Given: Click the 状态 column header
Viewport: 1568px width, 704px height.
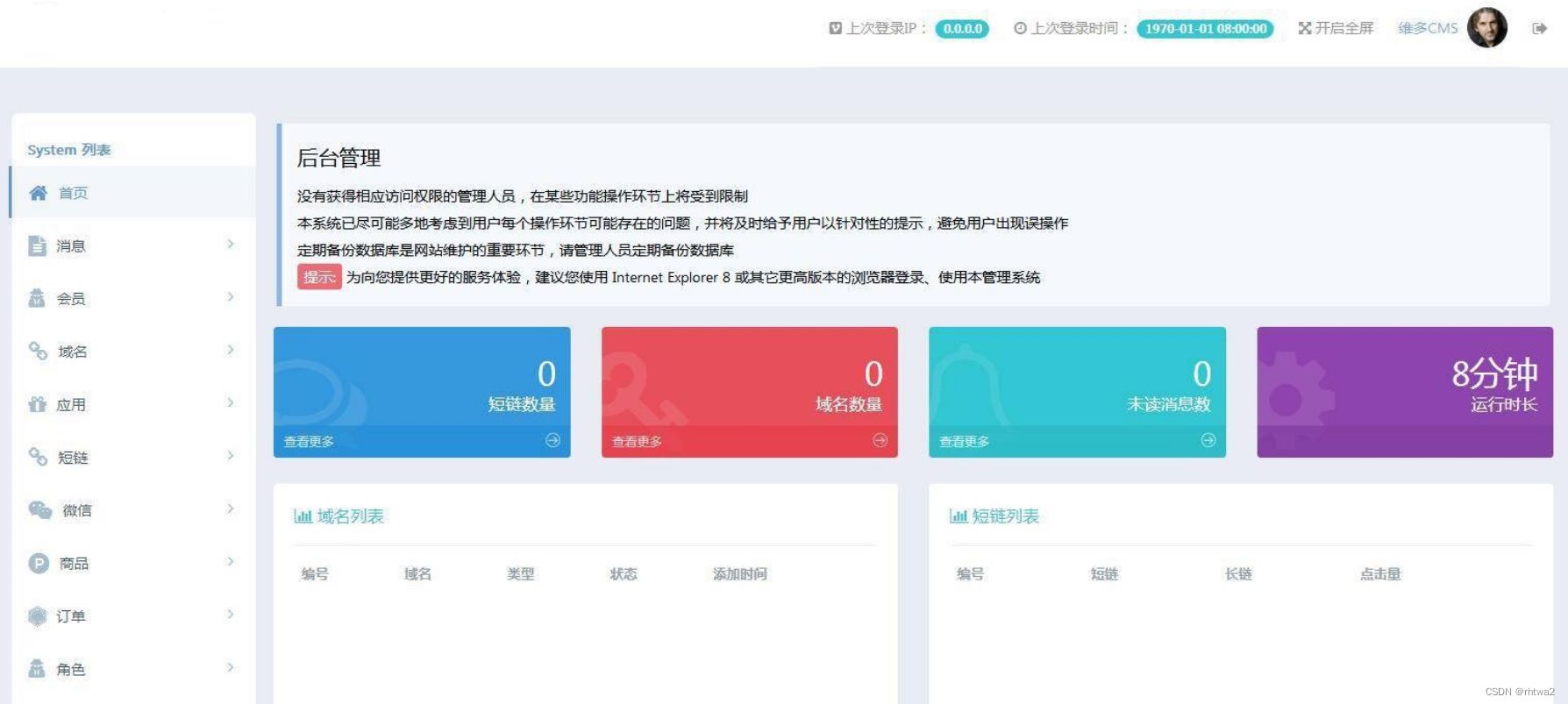Looking at the screenshot, I should click(624, 573).
